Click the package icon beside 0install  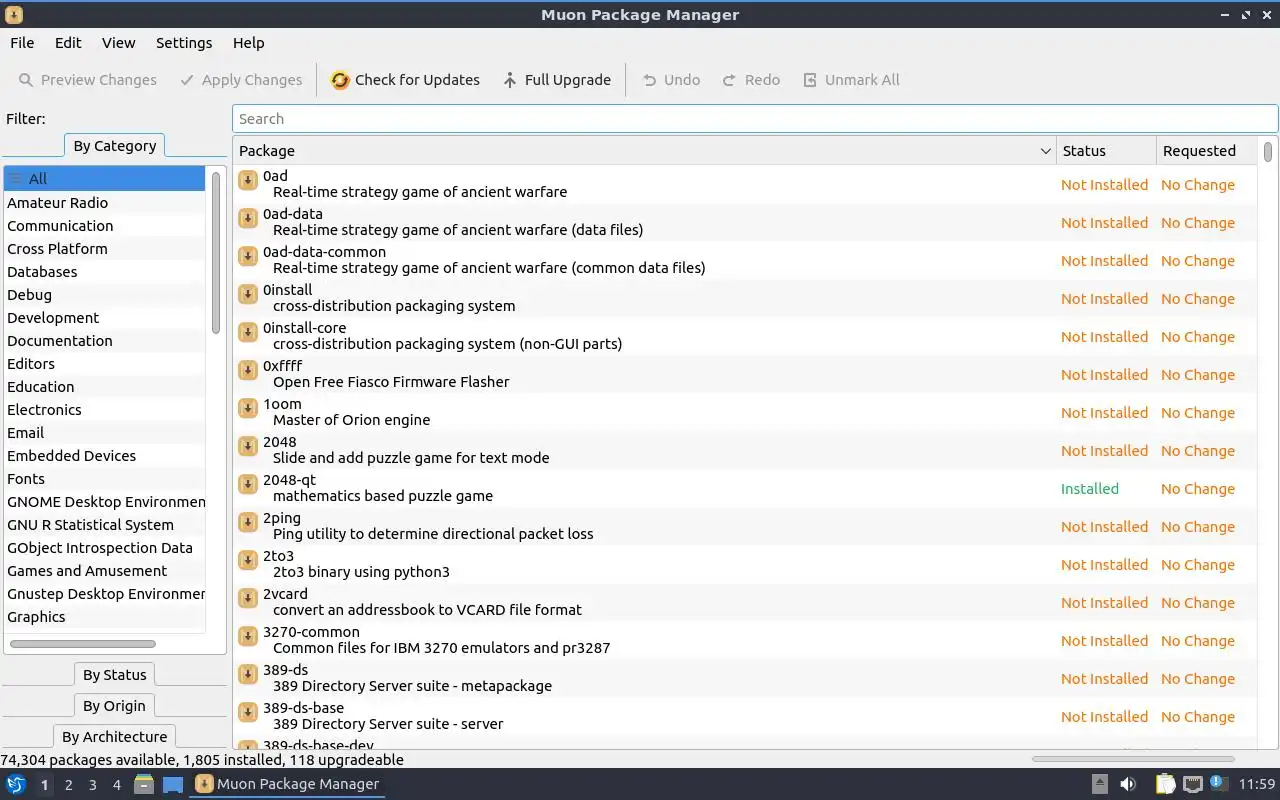tap(248, 294)
